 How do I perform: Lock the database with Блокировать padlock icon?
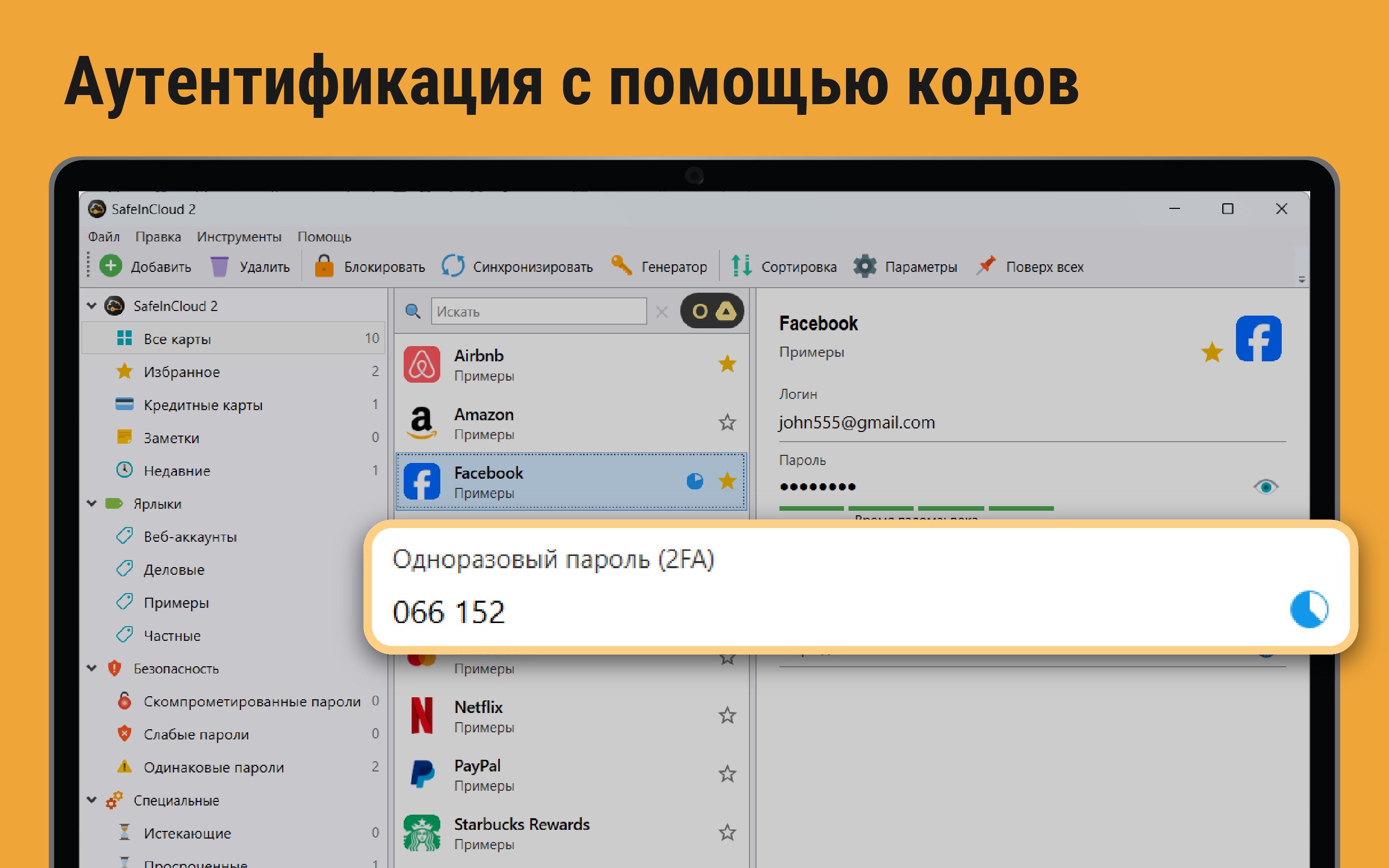[324, 266]
